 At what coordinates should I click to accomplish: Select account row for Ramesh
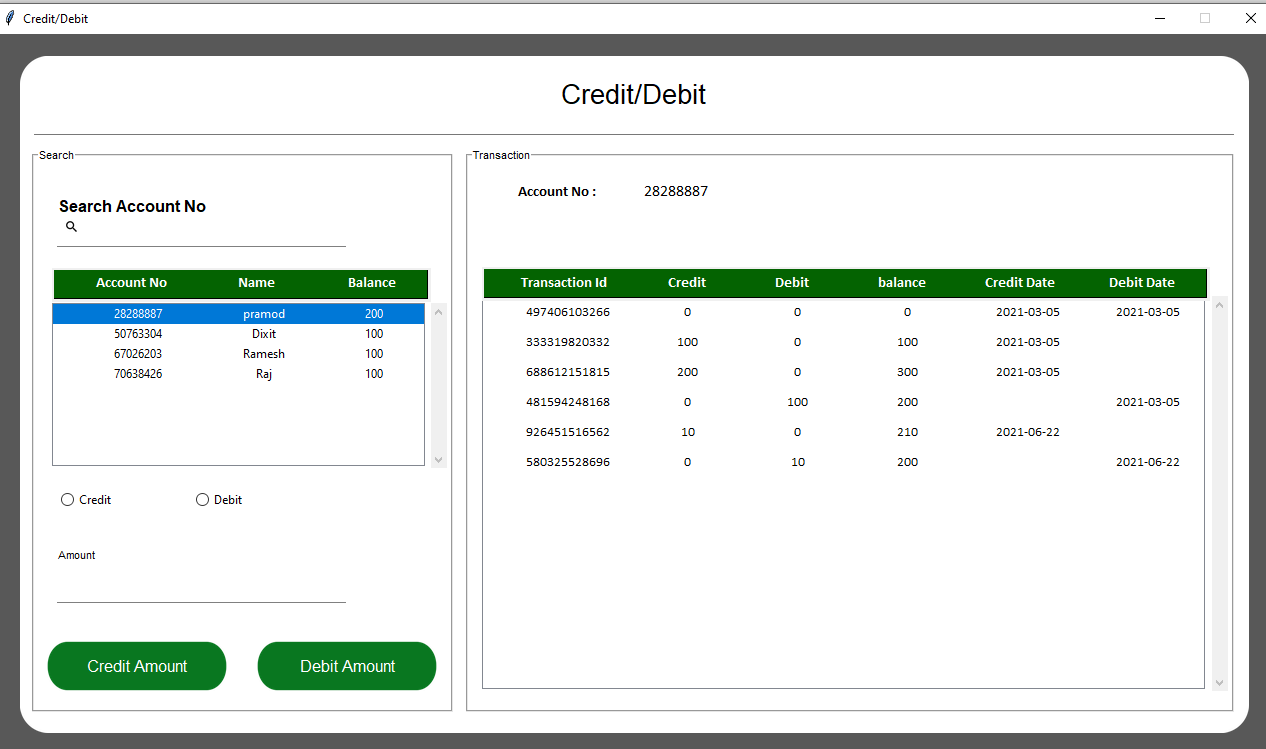click(x=239, y=354)
